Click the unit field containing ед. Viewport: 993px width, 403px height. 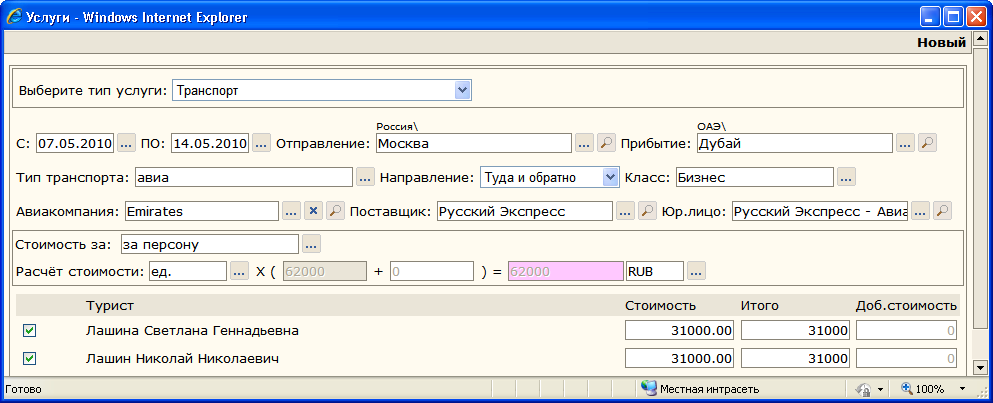pyautogui.click(x=187, y=271)
